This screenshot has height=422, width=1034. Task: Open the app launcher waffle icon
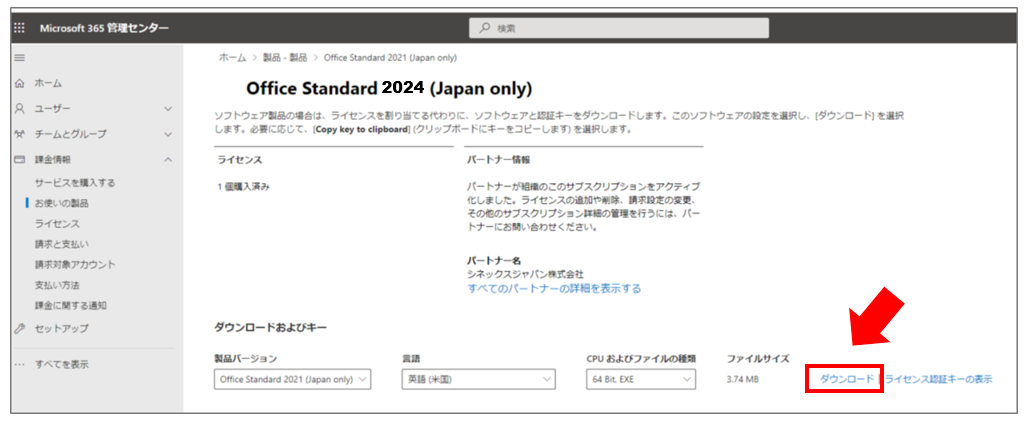tap(19, 28)
